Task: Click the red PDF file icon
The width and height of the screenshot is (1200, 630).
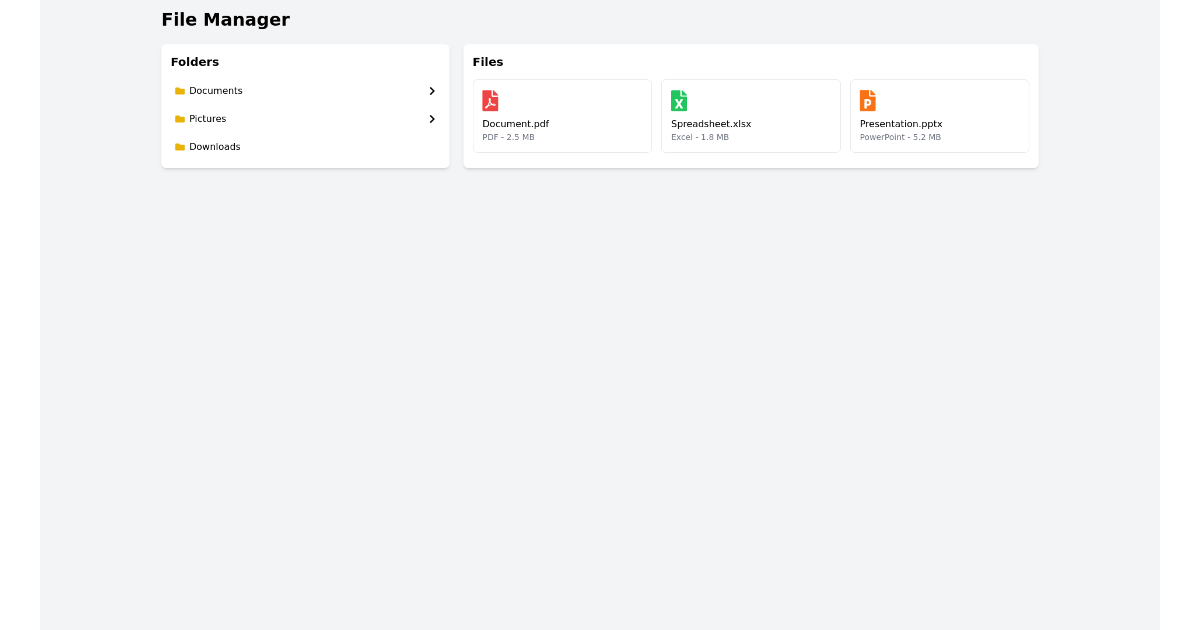Action: [490, 101]
